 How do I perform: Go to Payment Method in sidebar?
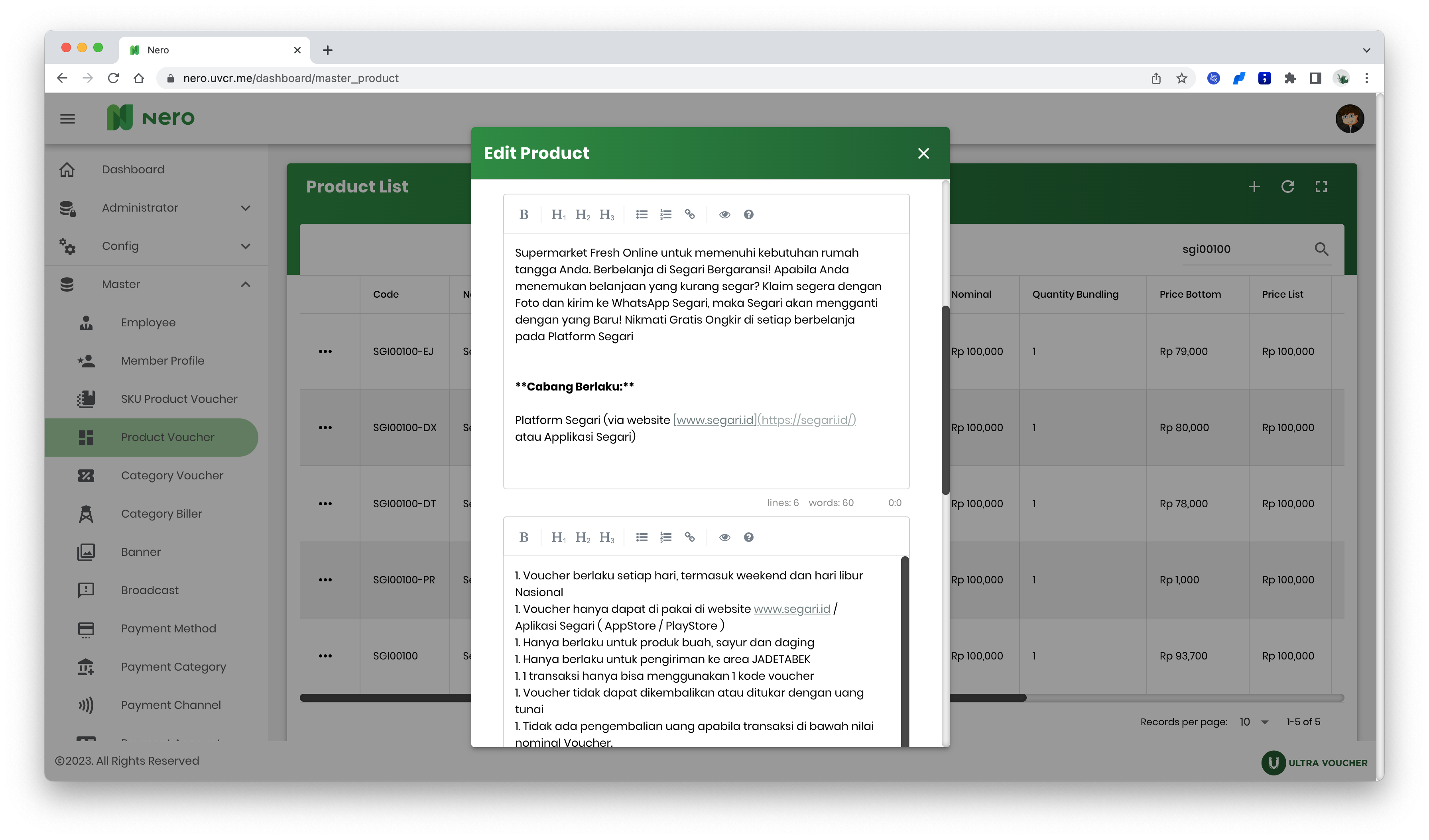[168, 628]
